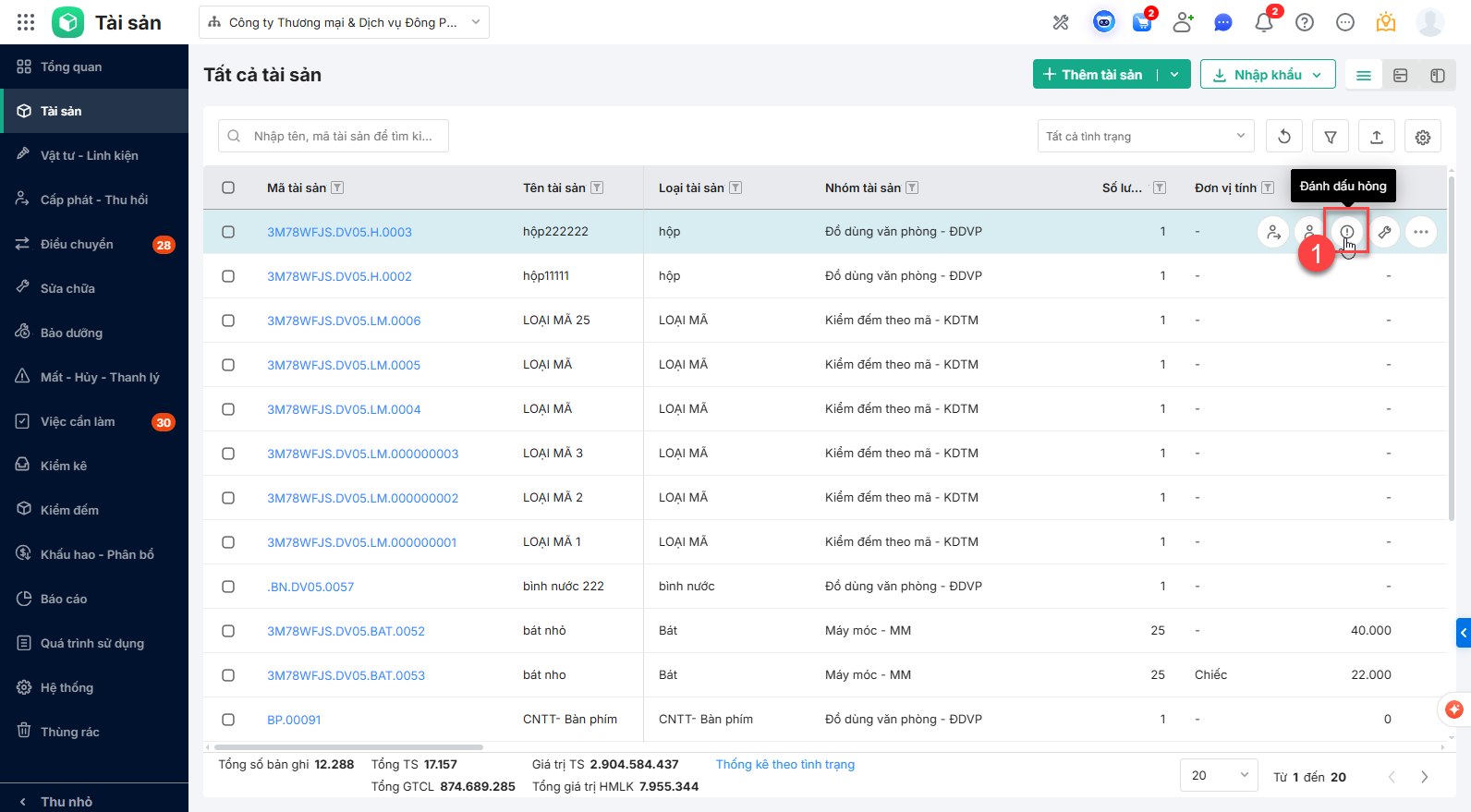Check the select-all header checkbox

click(228, 188)
